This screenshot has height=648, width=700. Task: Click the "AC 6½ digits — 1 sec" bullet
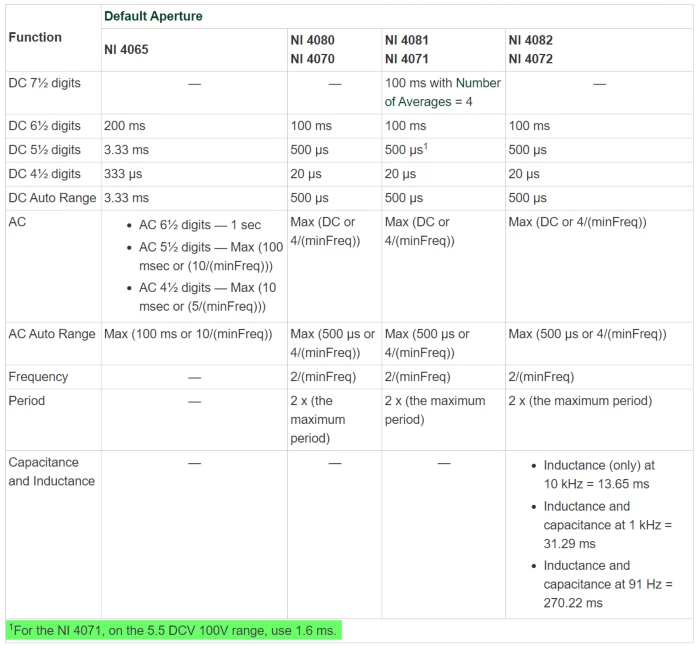[x=200, y=225]
